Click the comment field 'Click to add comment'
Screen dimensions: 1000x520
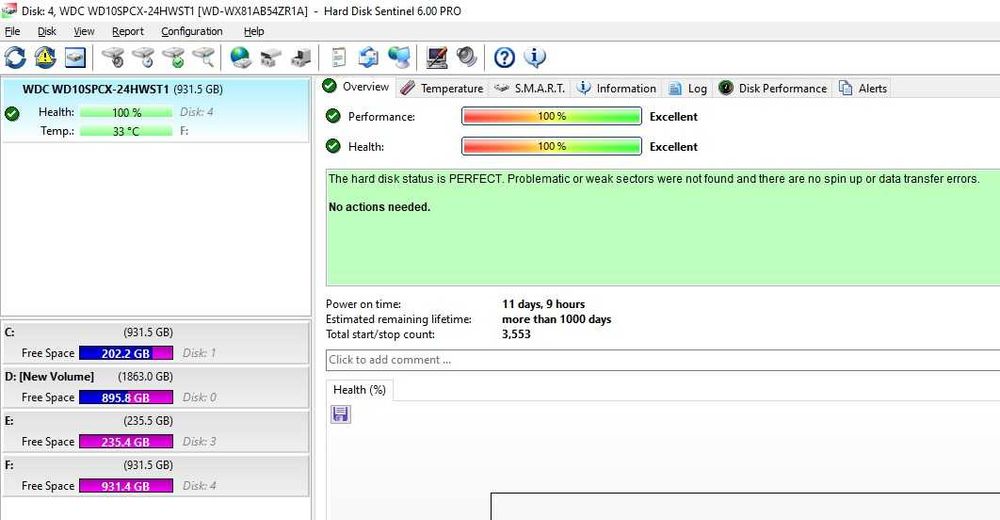(663, 360)
